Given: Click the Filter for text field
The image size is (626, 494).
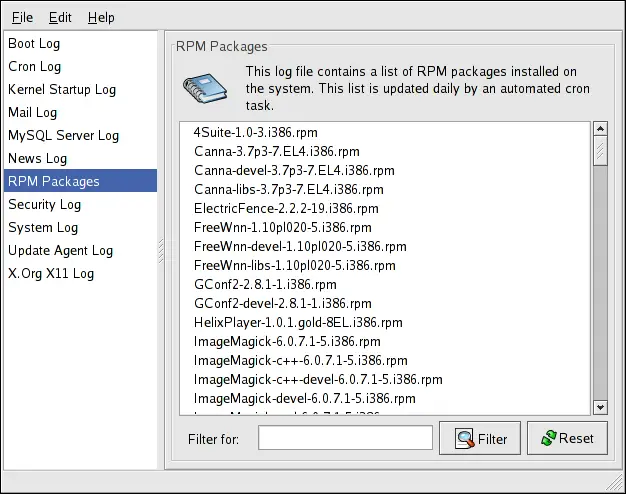Looking at the screenshot, I should (345, 438).
